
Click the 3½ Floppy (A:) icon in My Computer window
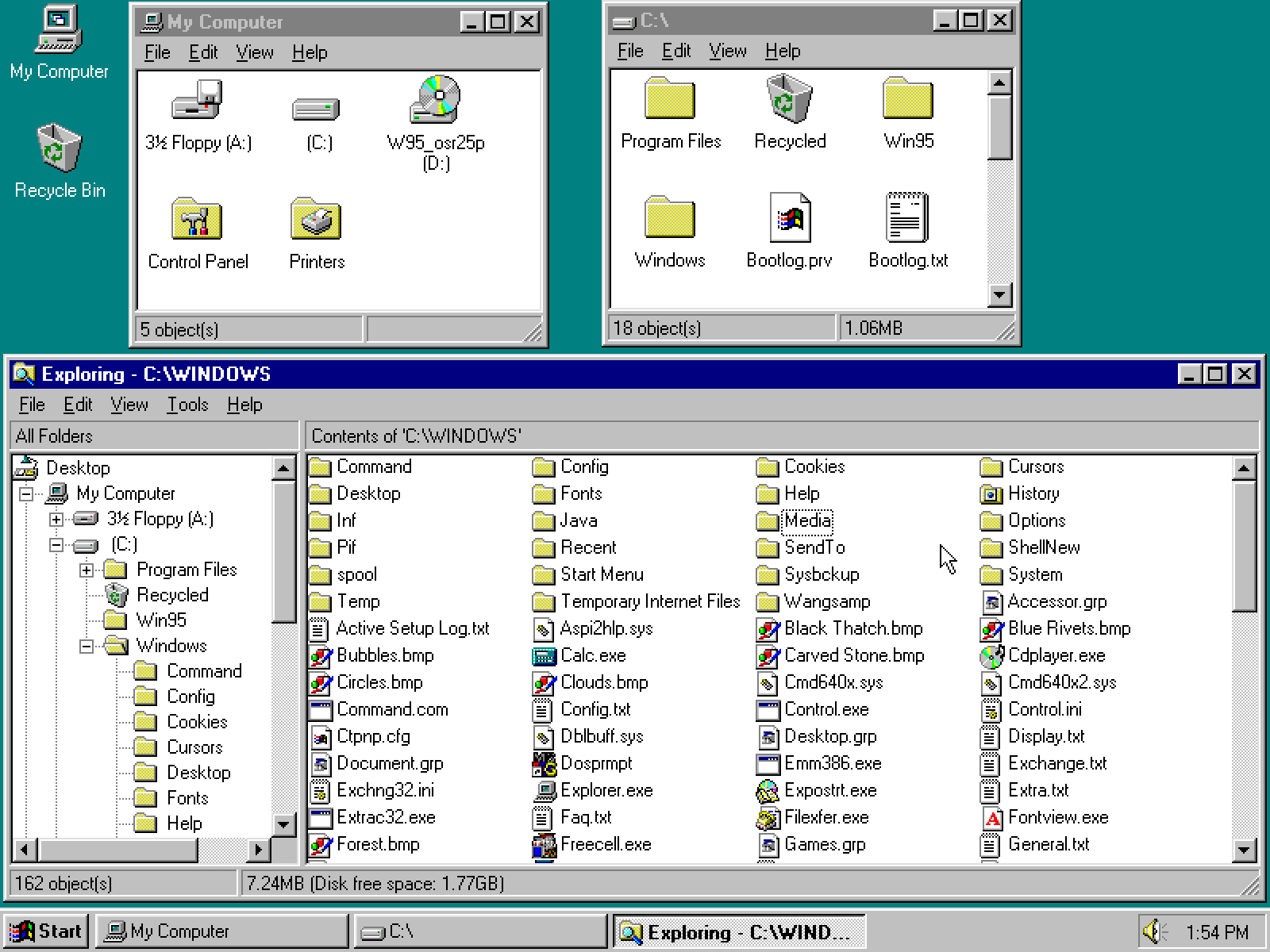tap(197, 101)
